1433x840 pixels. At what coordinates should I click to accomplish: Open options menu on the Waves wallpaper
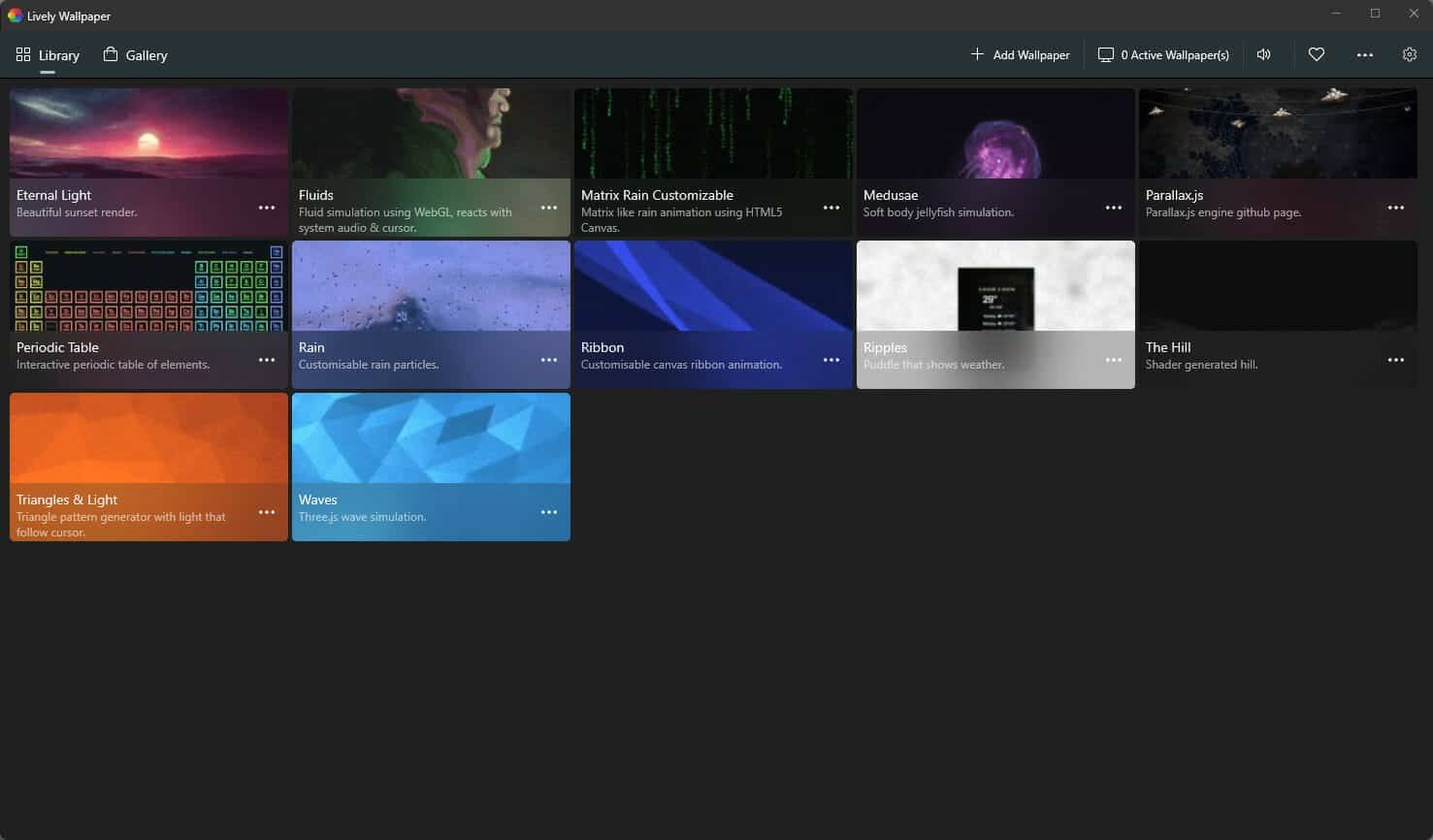pyautogui.click(x=548, y=511)
